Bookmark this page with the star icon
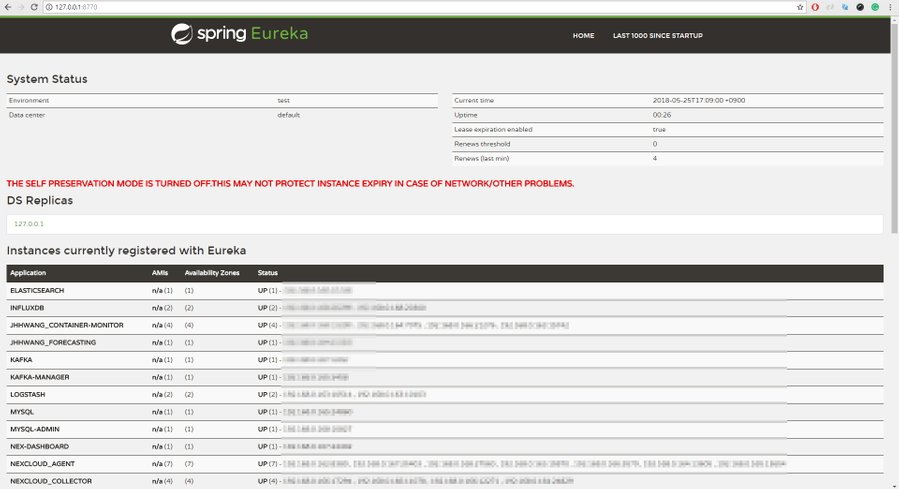This screenshot has height=489, width=899. (800, 7)
